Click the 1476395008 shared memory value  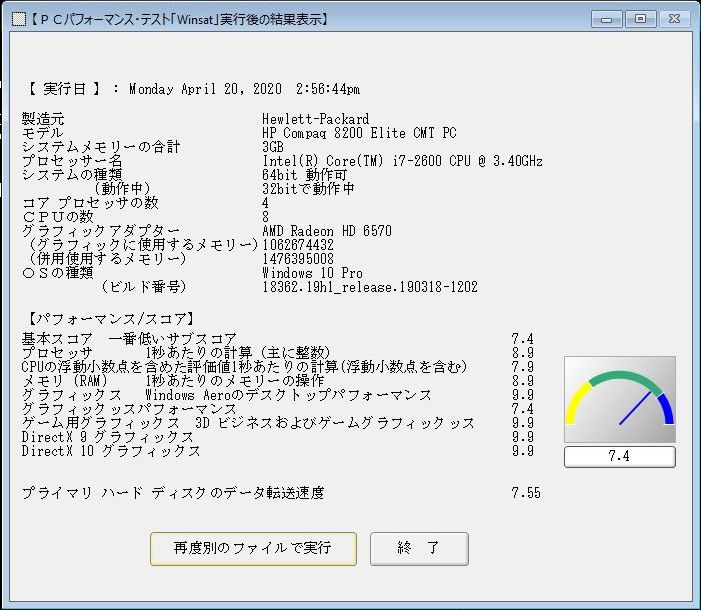(x=298, y=259)
